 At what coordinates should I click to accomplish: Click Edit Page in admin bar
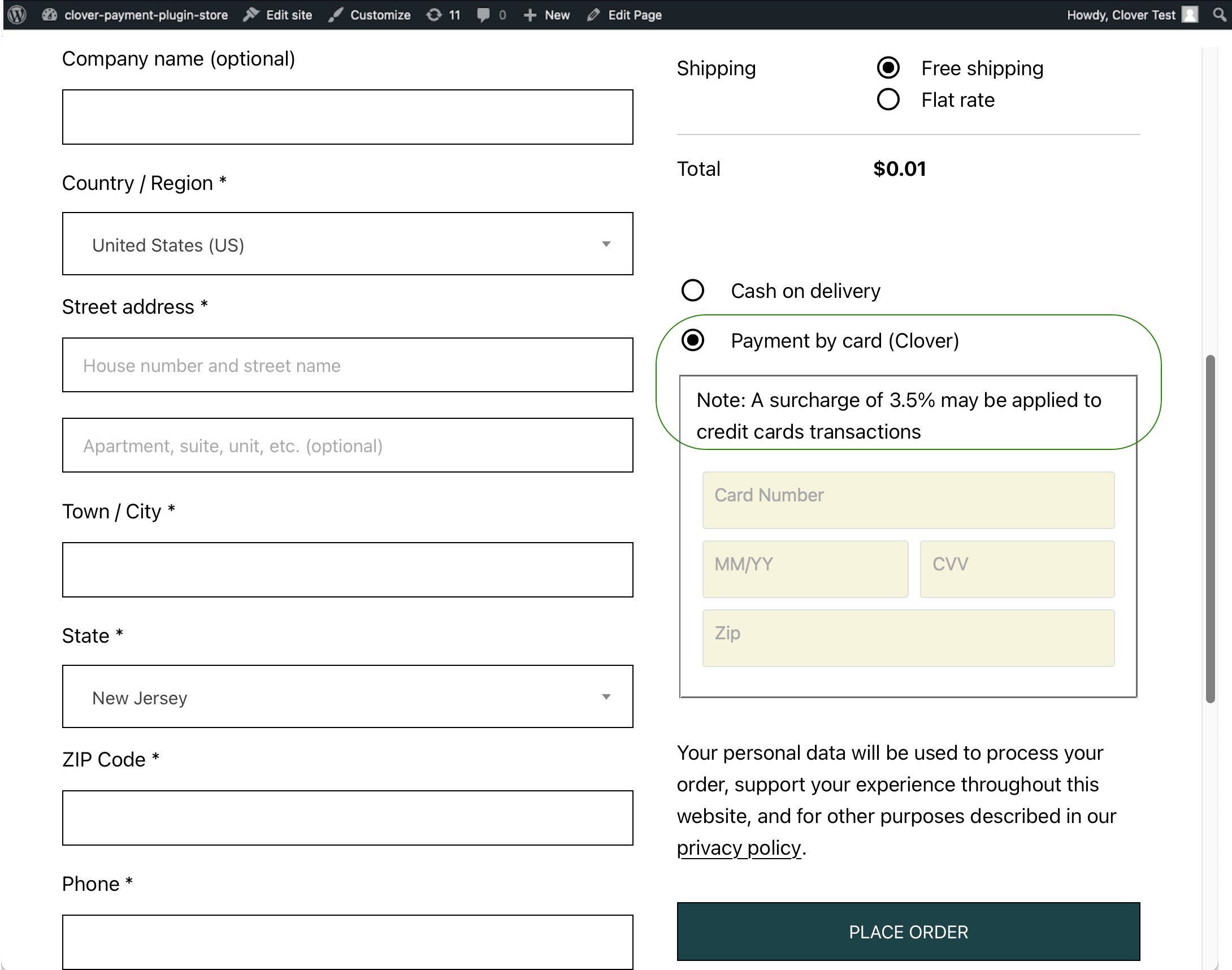(624, 15)
